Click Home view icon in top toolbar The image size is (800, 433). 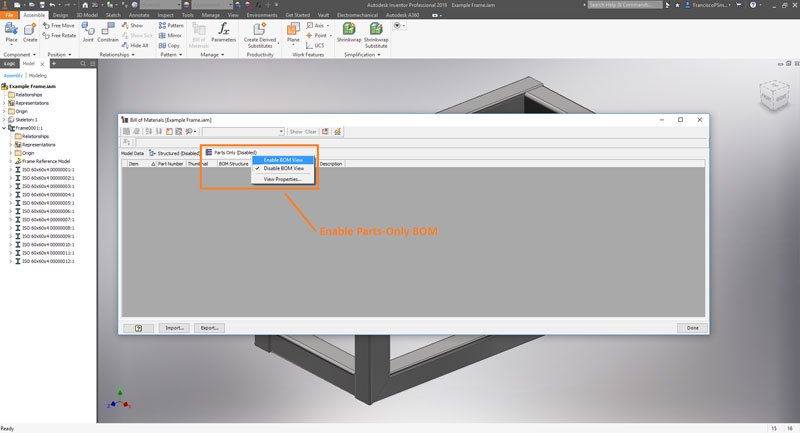point(85,5)
